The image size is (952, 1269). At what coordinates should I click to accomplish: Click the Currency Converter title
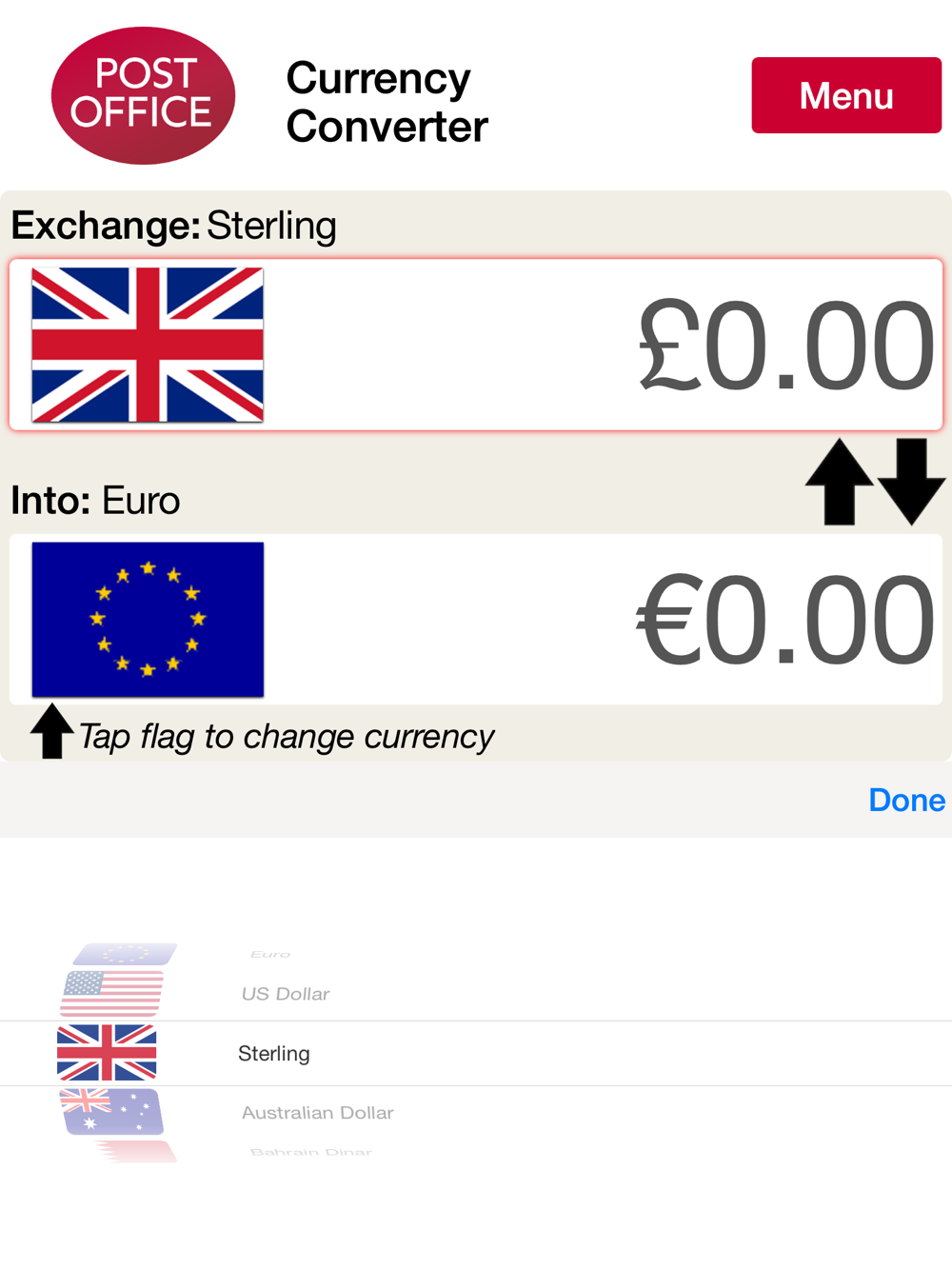tap(387, 102)
